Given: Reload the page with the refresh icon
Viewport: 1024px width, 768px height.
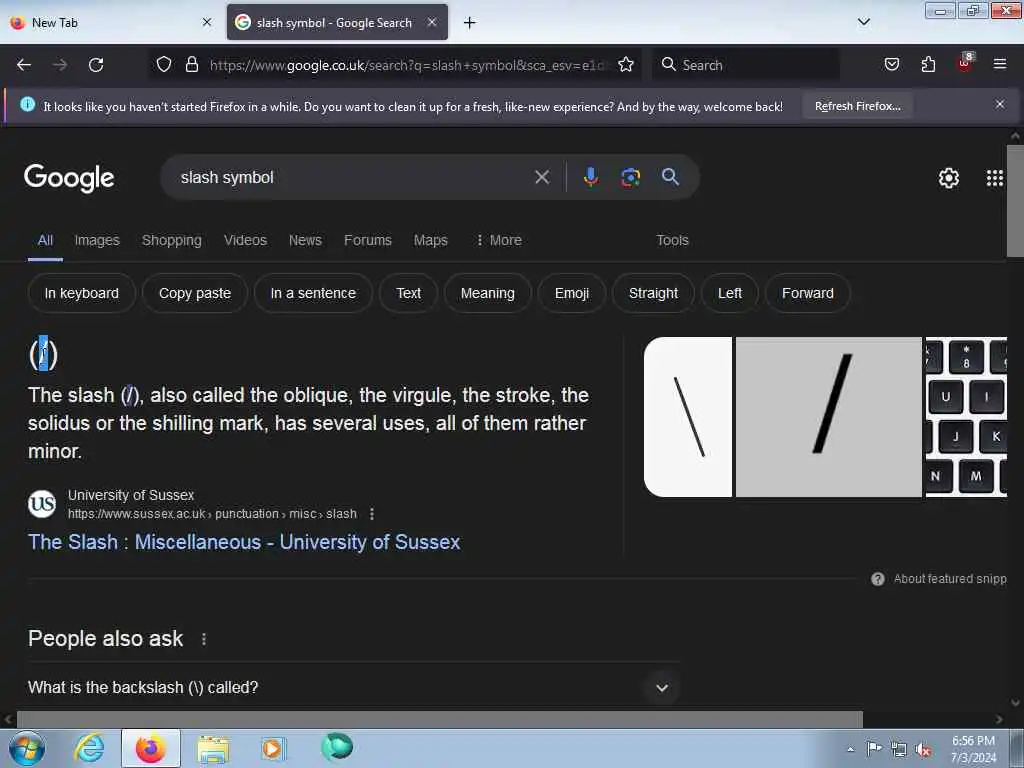Looking at the screenshot, I should [x=96, y=65].
